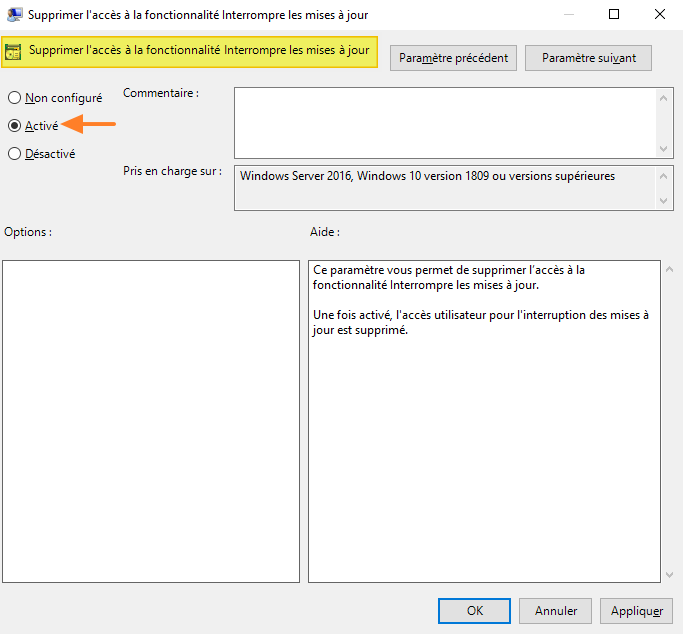
Task: Click inside the Commentaire text box
Action: 444,123
